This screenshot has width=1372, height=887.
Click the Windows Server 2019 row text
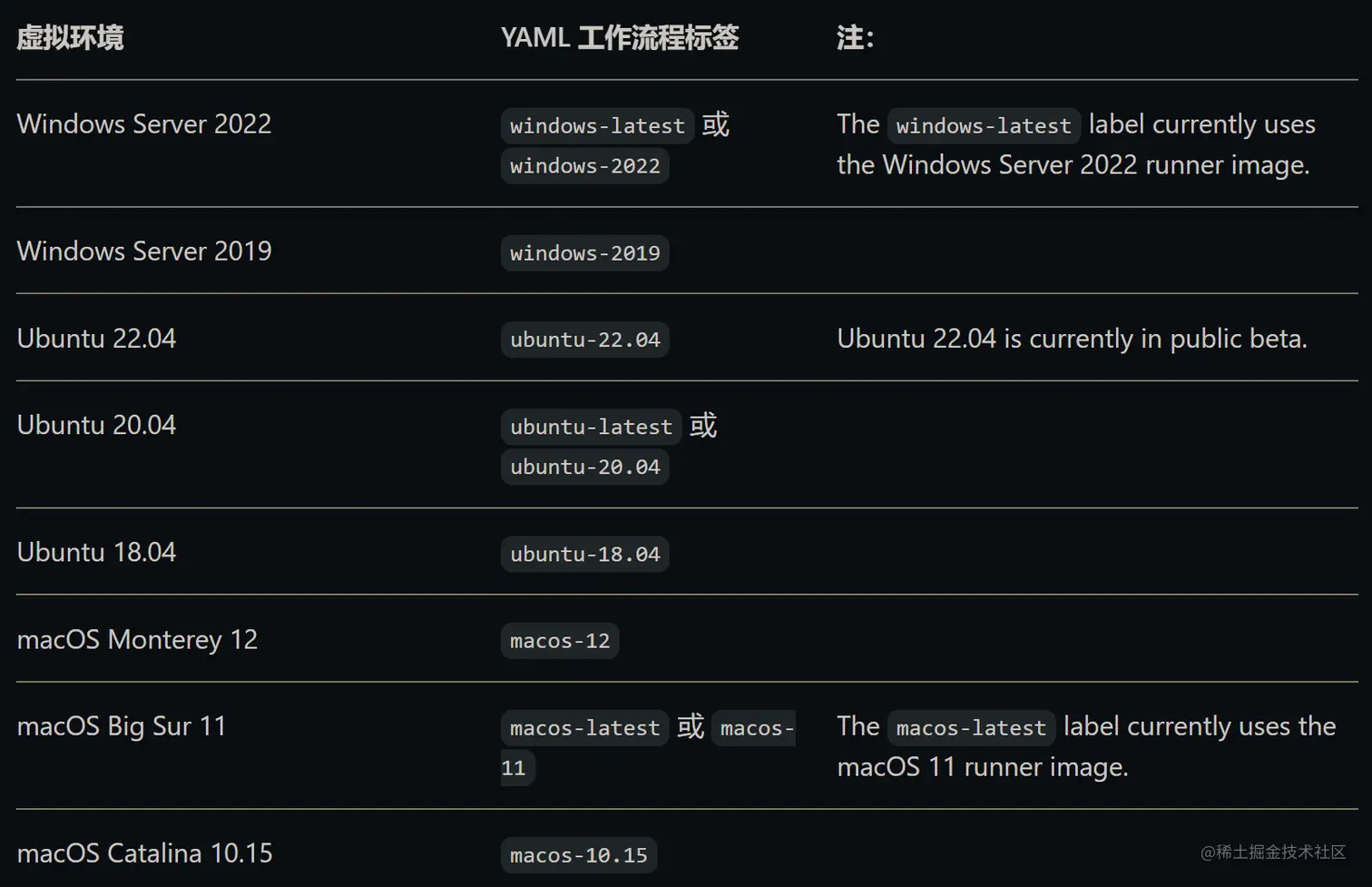click(144, 251)
